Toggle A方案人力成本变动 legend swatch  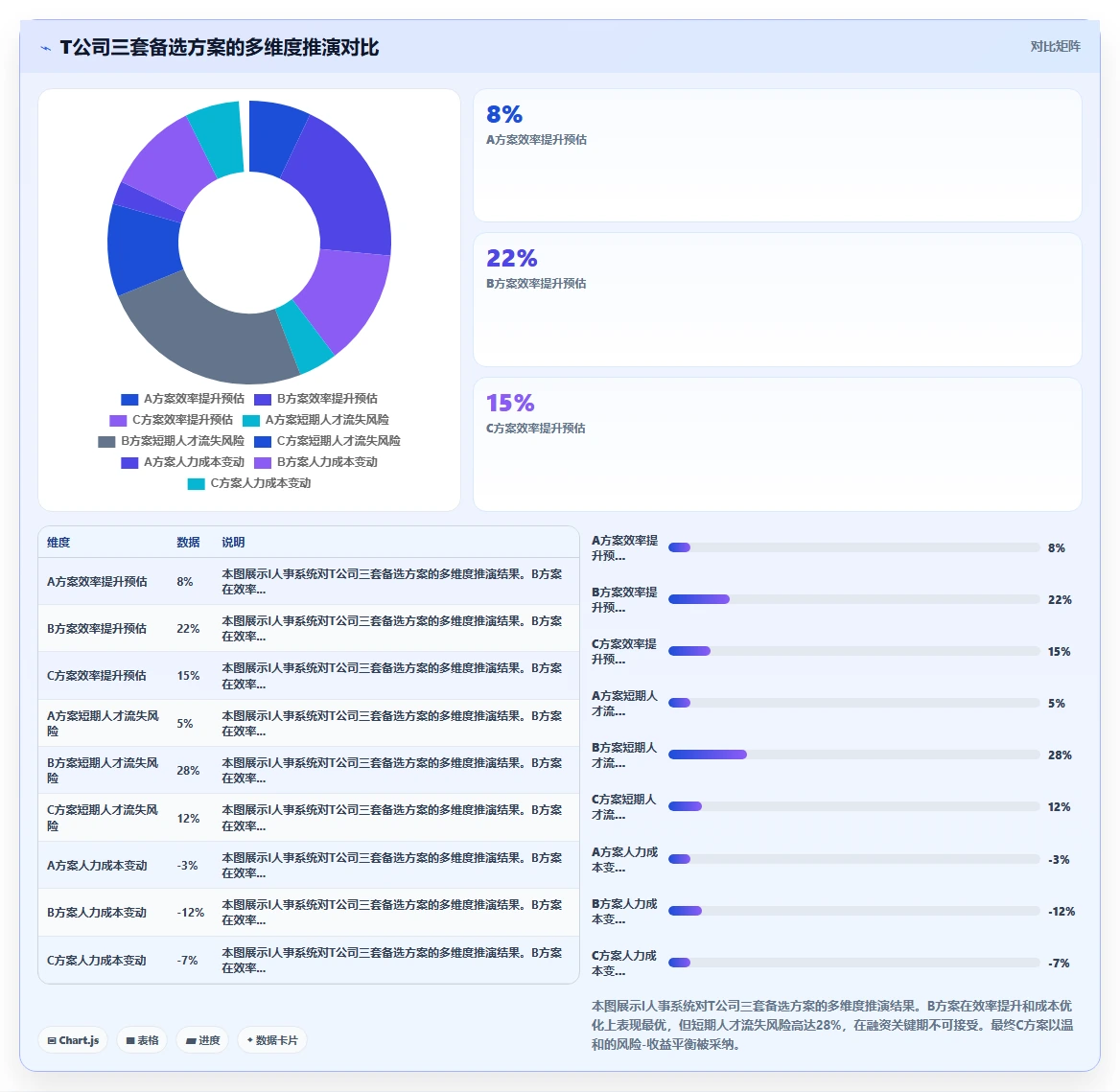point(129,463)
